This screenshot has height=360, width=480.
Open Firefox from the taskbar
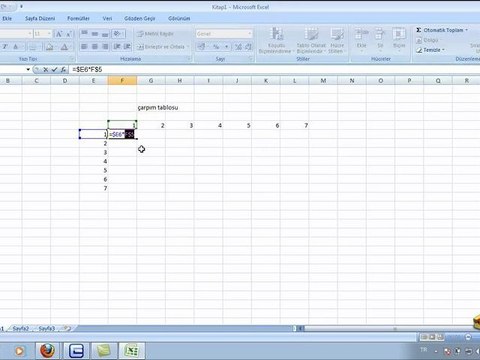coord(47,351)
